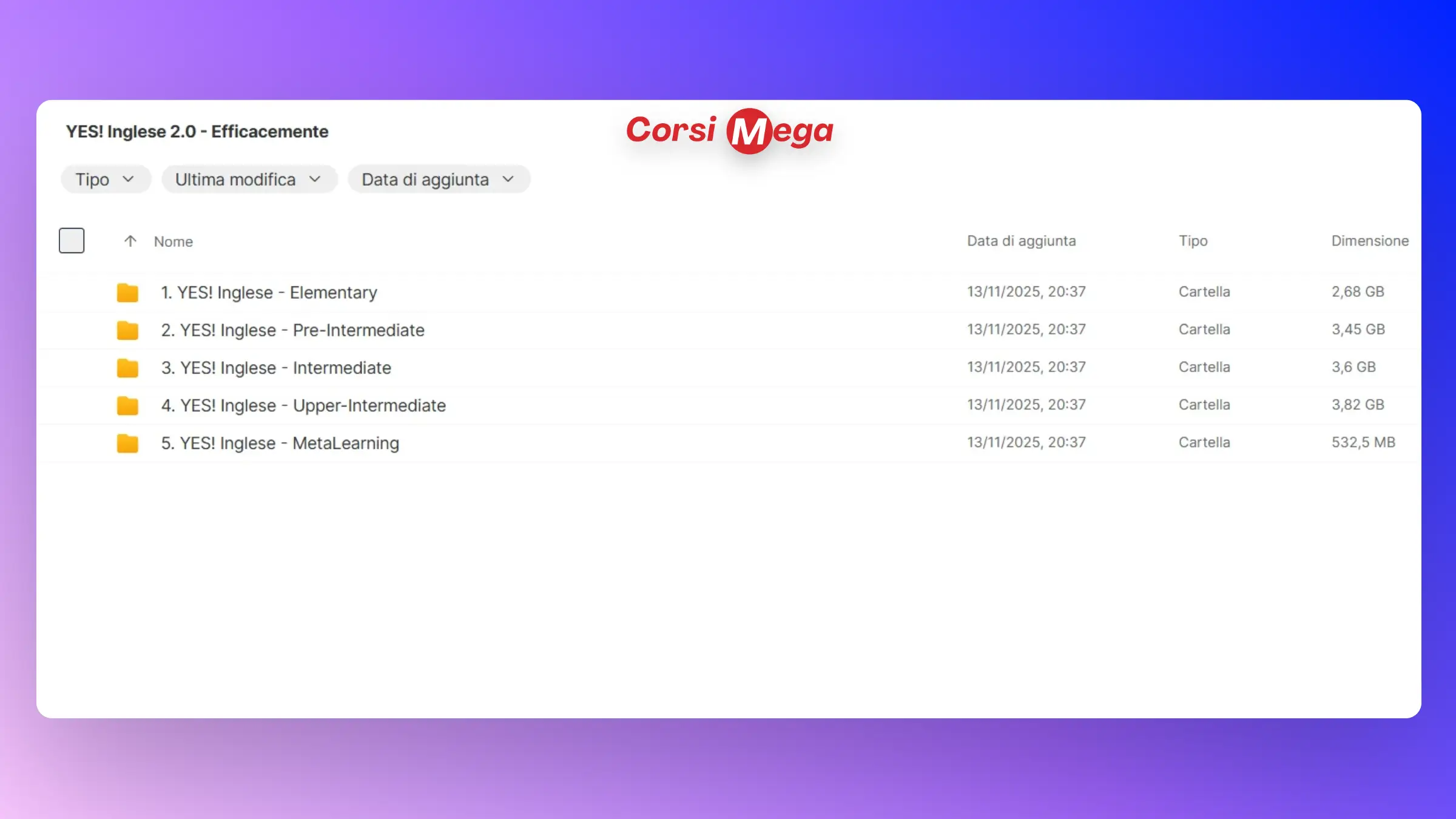Open "2. YES! Inglese - Pre-Intermediate" folder
Image resolution: width=1456 pixels, height=819 pixels.
click(x=292, y=330)
